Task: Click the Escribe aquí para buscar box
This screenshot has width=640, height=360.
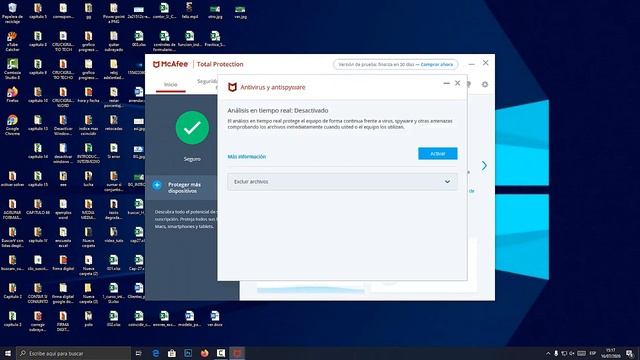Action: pos(73,353)
